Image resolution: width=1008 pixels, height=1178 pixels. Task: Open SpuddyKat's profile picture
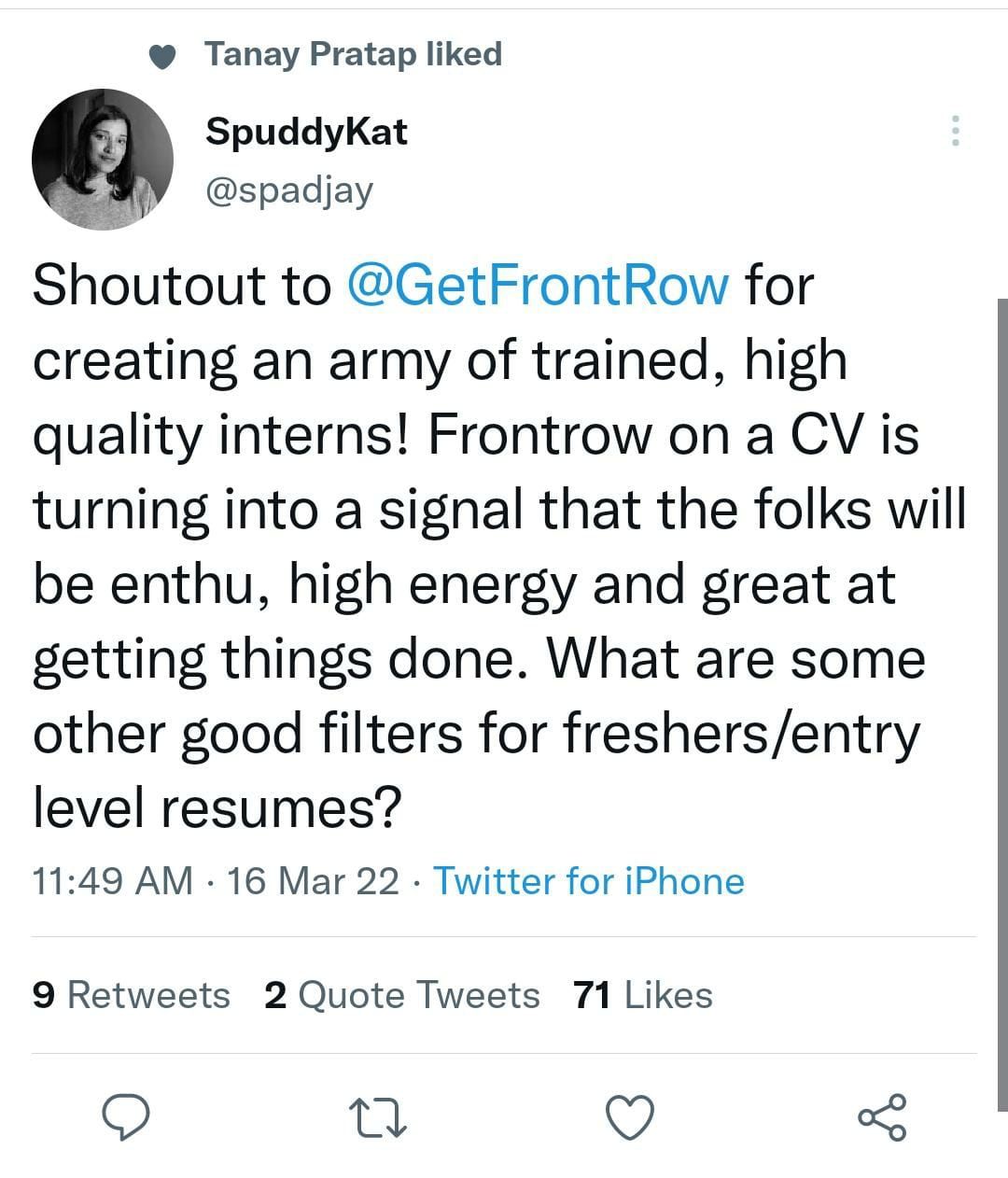pos(103,160)
